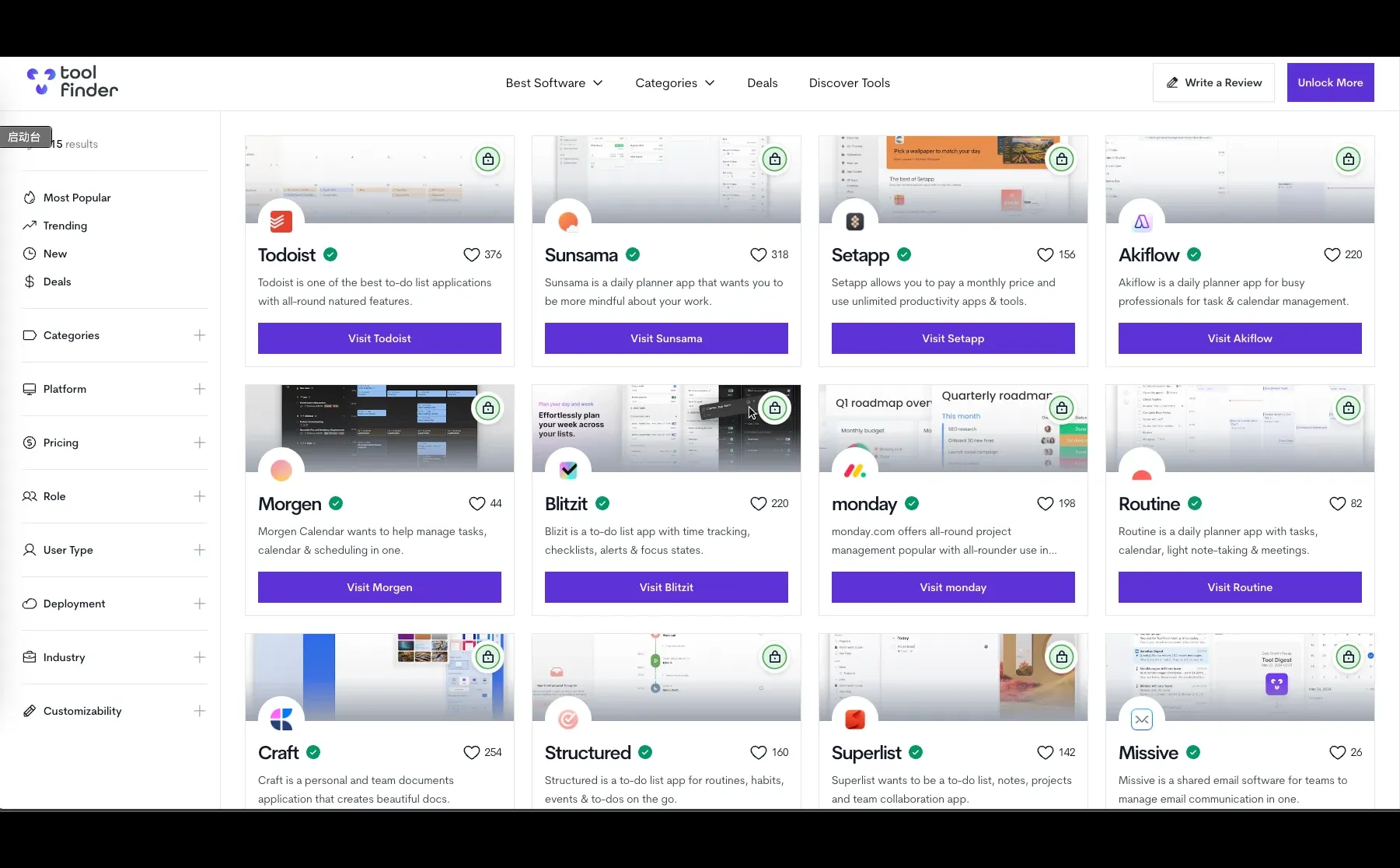Click the lock badge on Akiflow card
Image resolution: width=1400 pixels, height=868 pixels.
(x=1349, y=159)
